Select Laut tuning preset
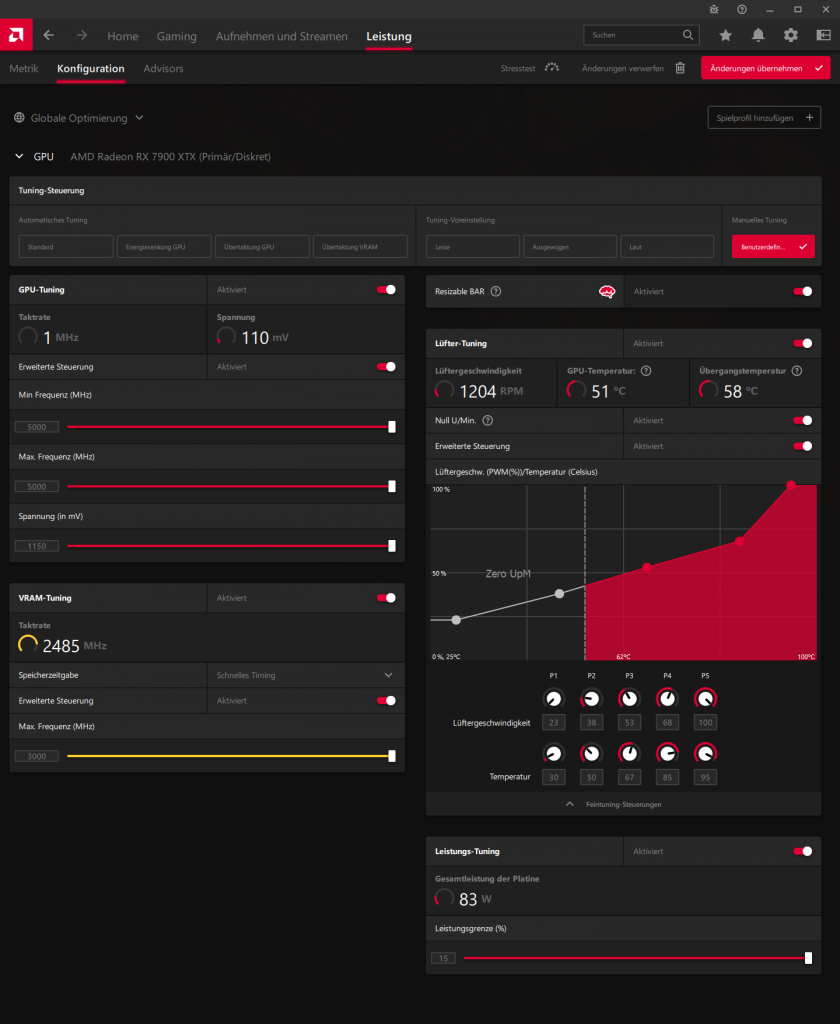The width and height of the screenshot is (840, 1024). [x=667, y=247]
